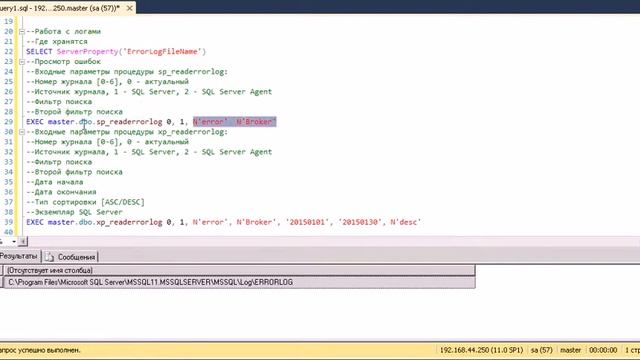Click the sp_readerrorlog parameters comment on line 24
640x360 pixels.
pyautogui.click(x=127, y=71)
